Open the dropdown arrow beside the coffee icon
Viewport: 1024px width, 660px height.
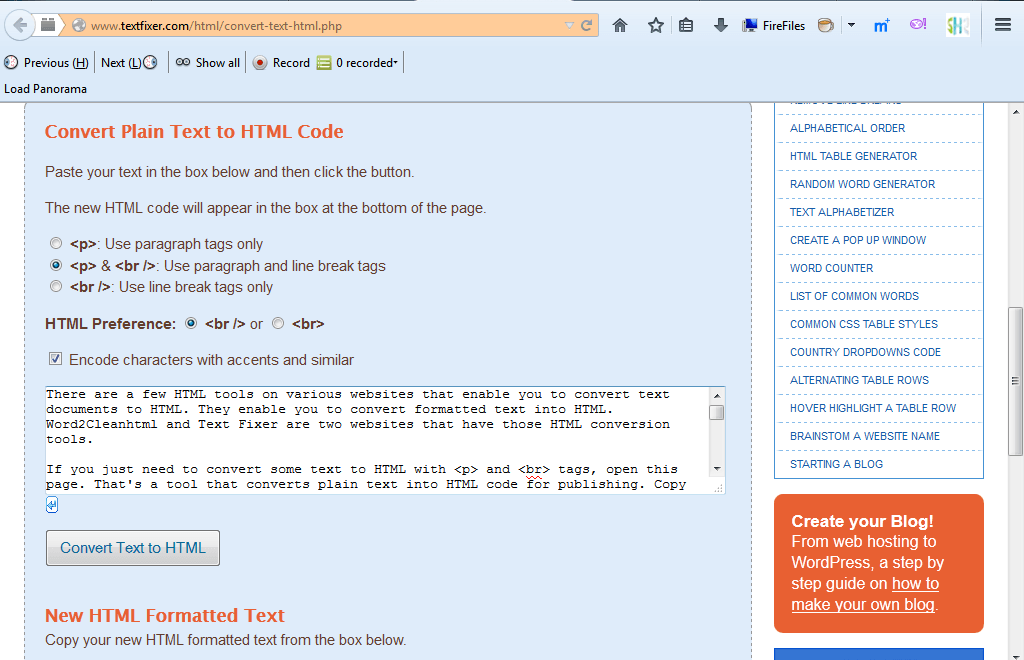click(x=852, y=25)
